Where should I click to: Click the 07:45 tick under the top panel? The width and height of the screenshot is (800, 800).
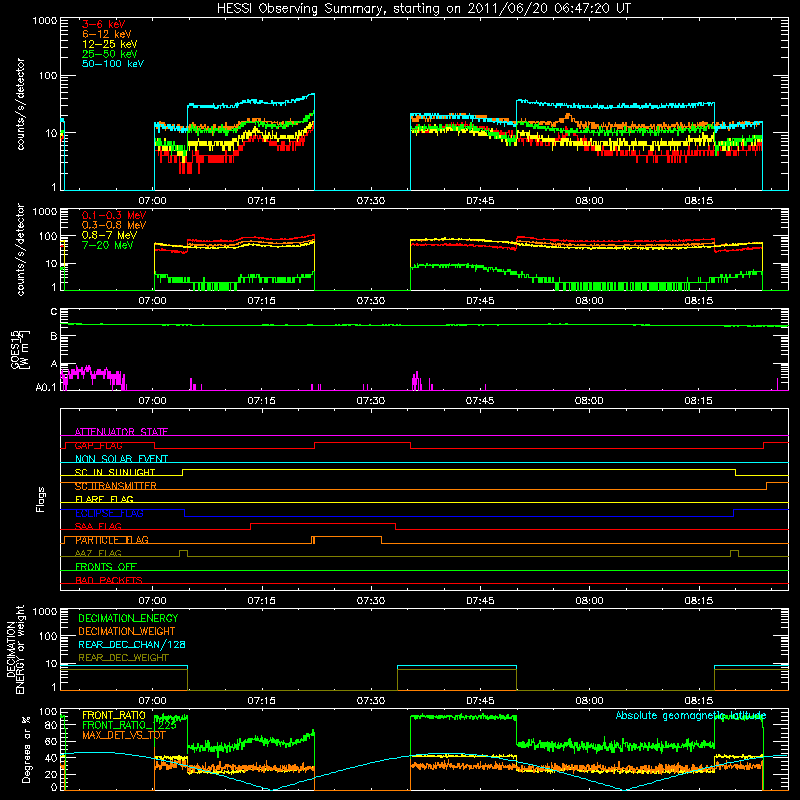point(480,201)
